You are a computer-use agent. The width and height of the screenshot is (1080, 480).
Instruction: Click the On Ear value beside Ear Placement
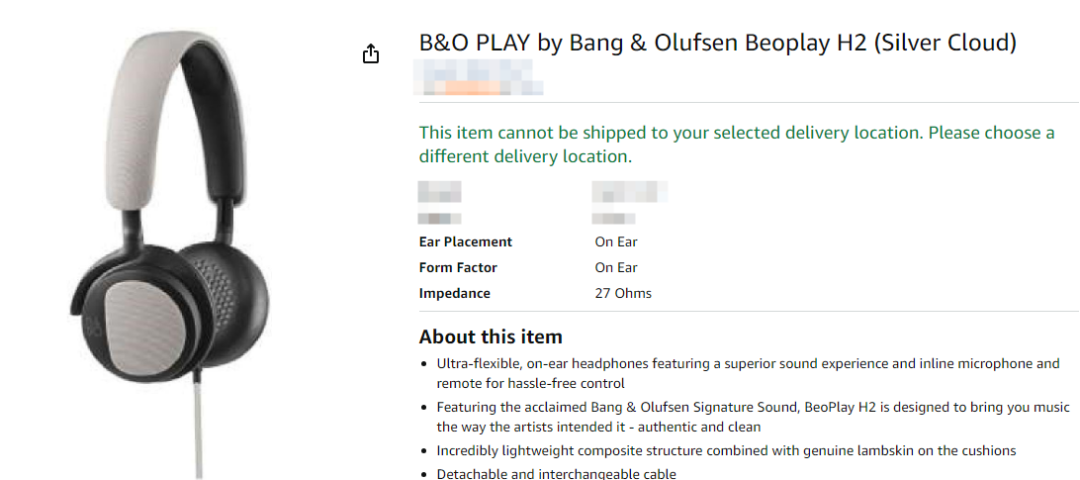[616, 242]
